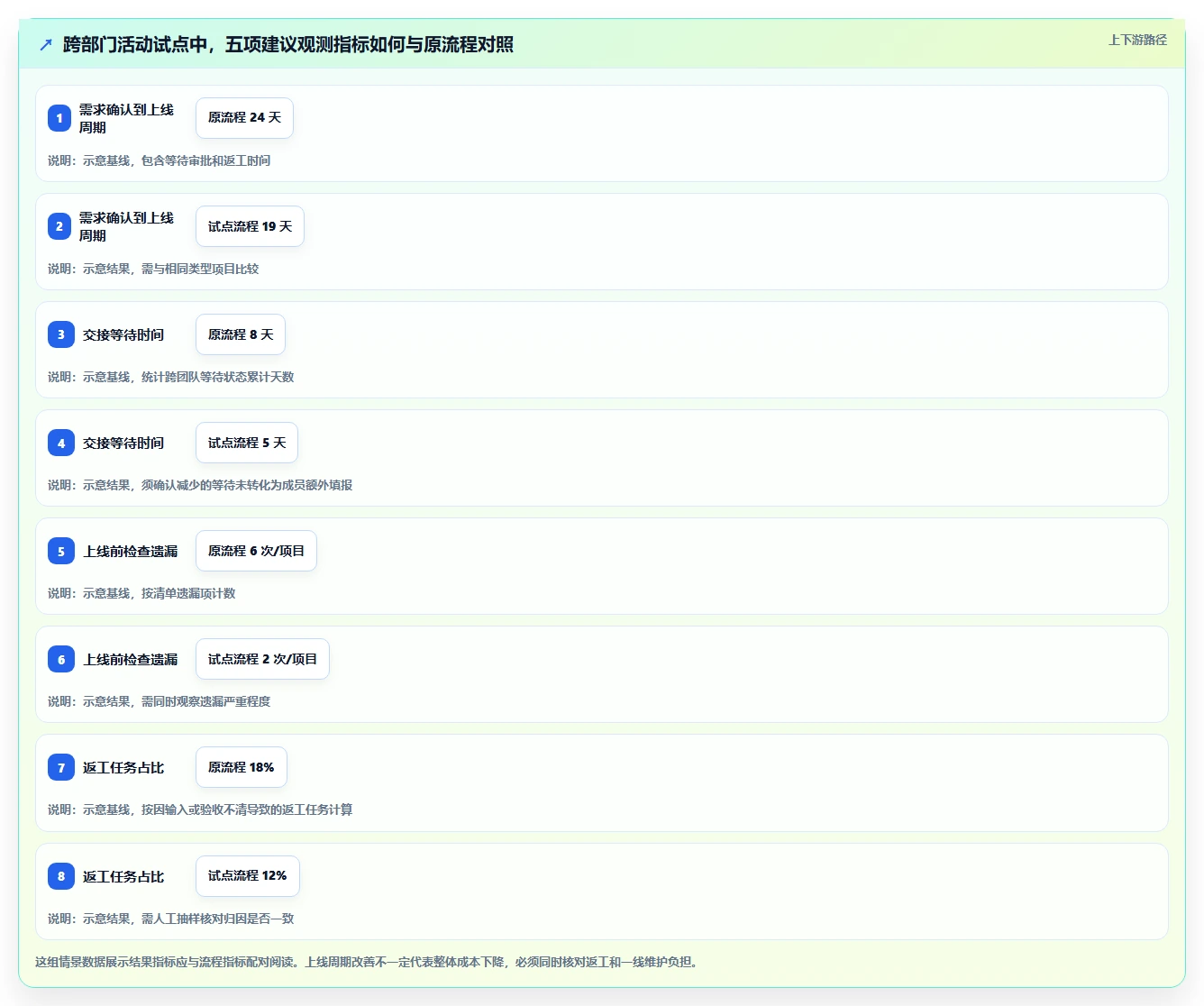
Task: Select step badge number 7
Action: pyautogui.click(x=60, y=767)
